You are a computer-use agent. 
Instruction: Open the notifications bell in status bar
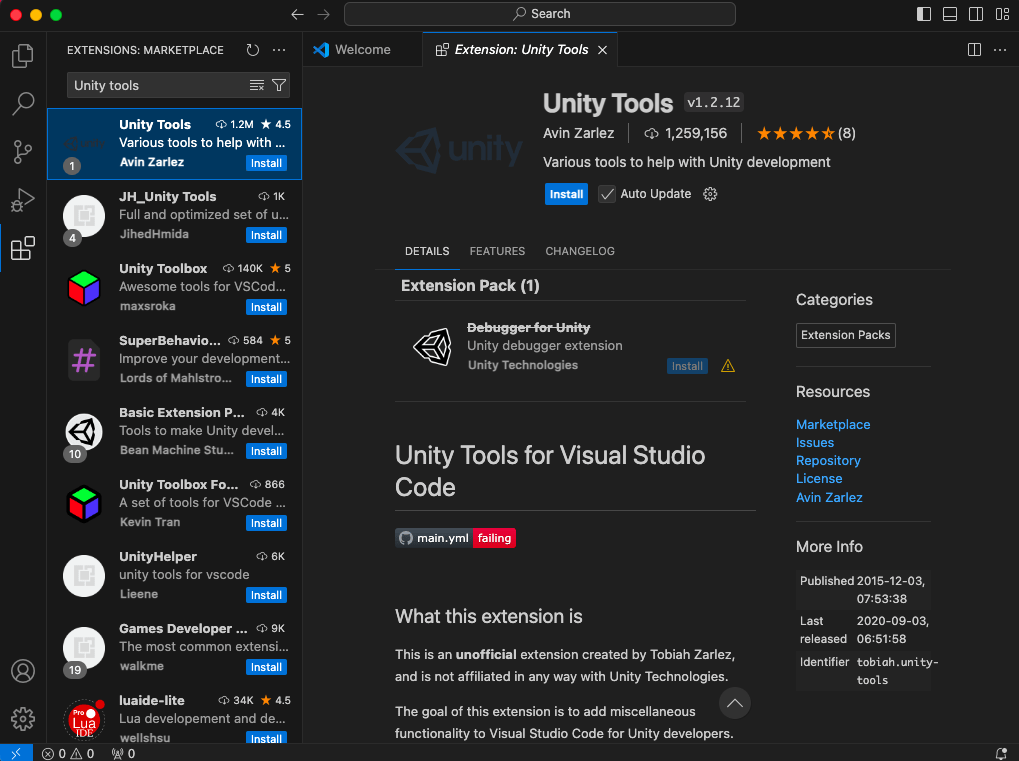(1001, 753)
